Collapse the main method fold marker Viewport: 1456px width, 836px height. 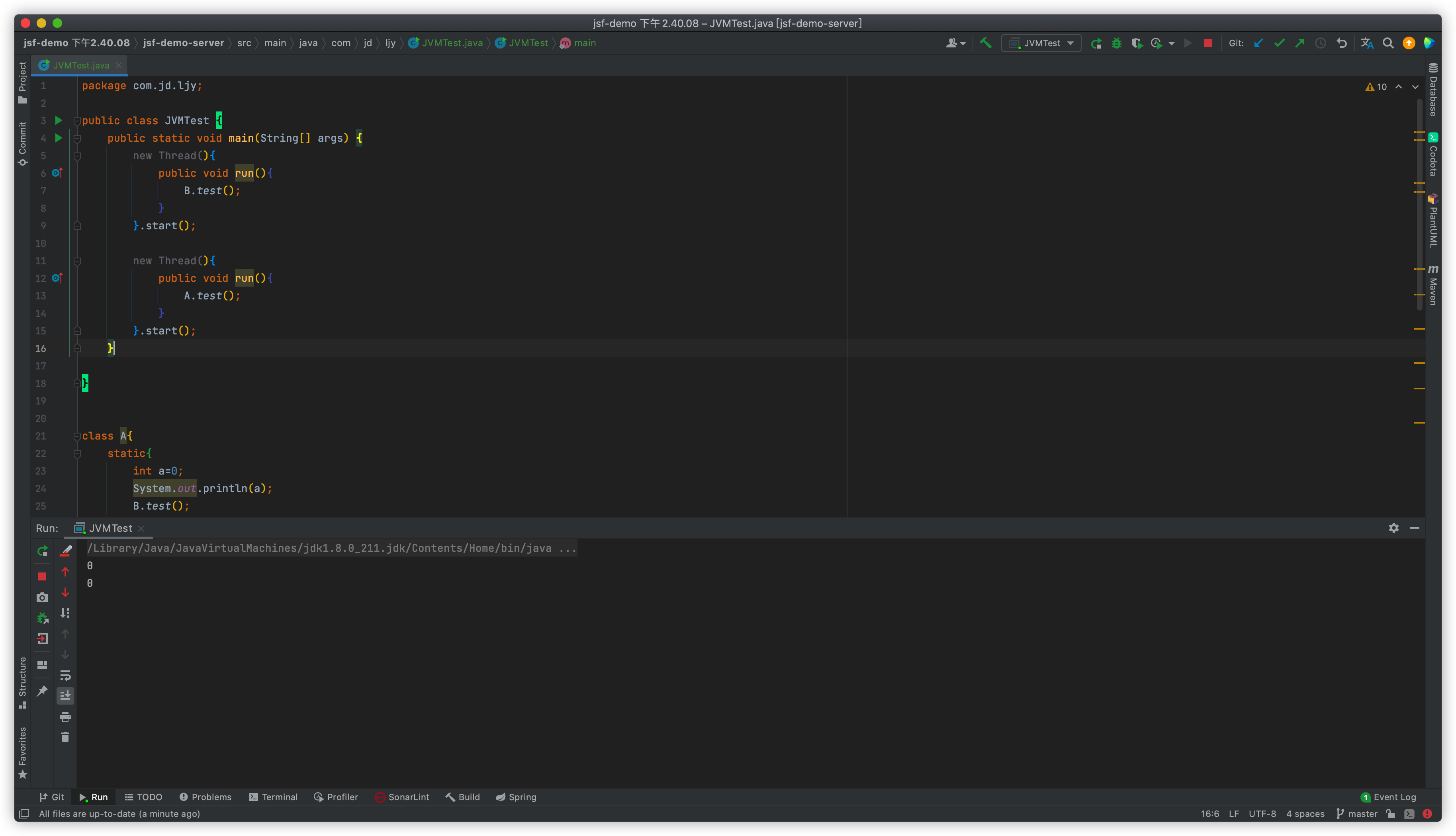77,139
